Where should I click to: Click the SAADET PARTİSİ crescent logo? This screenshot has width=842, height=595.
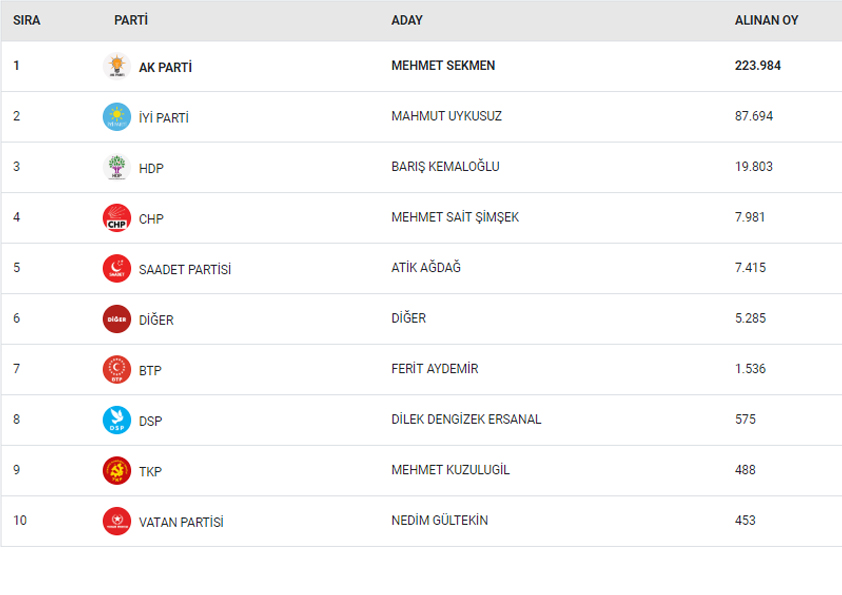(117, 268)
